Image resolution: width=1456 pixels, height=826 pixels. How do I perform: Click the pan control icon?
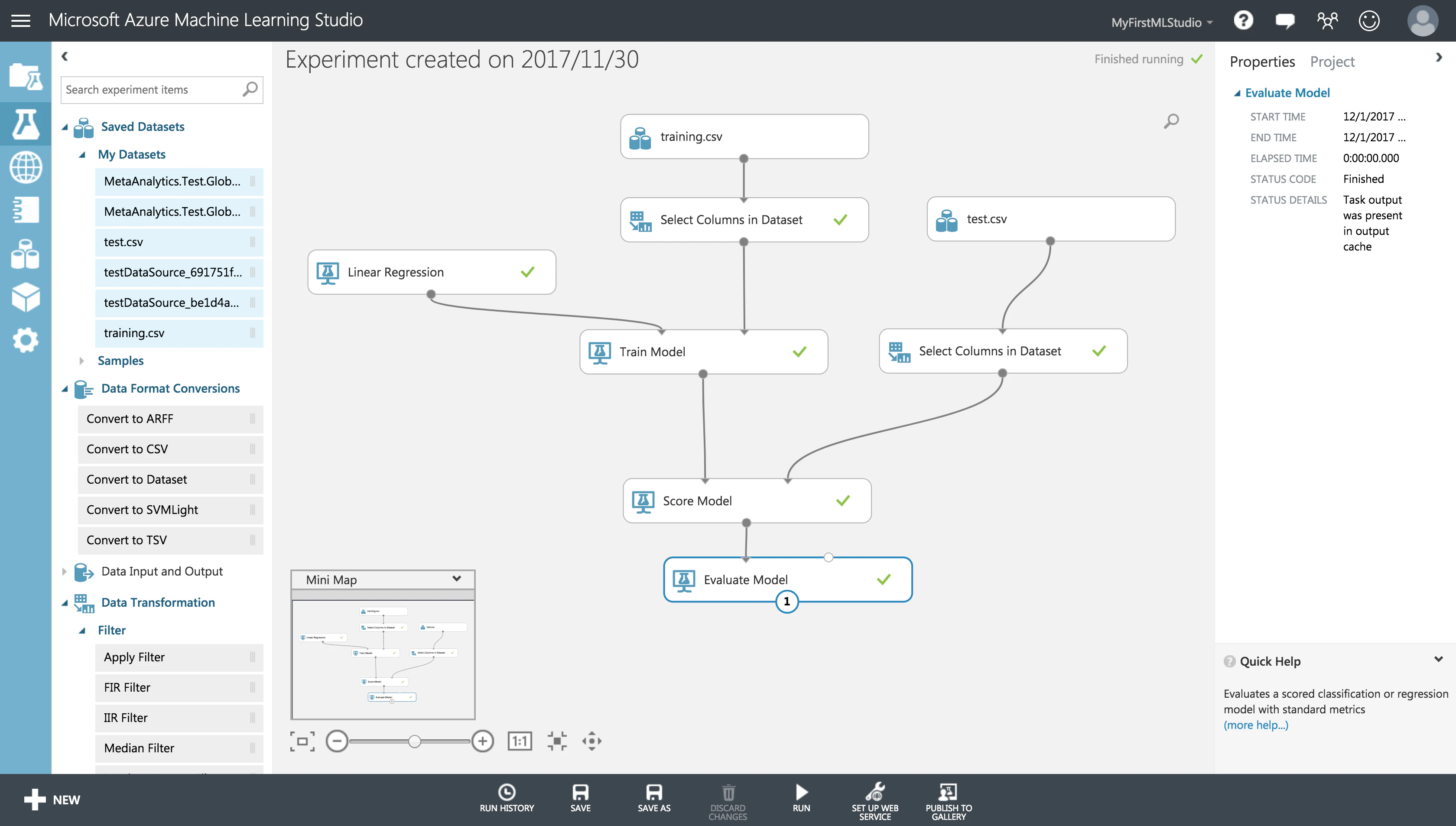591,741
